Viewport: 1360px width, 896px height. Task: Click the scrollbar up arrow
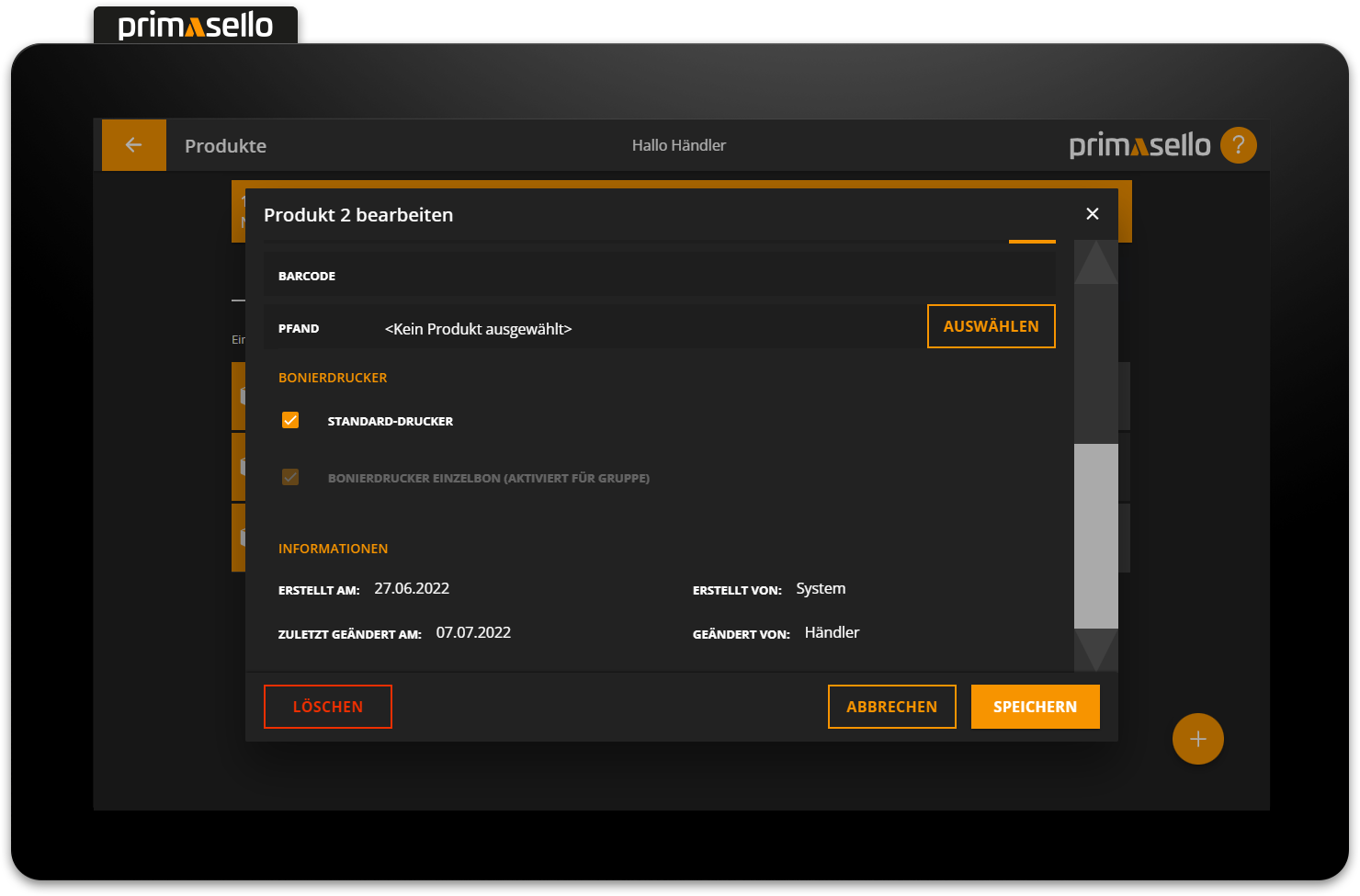click(x=1095, y=264)
